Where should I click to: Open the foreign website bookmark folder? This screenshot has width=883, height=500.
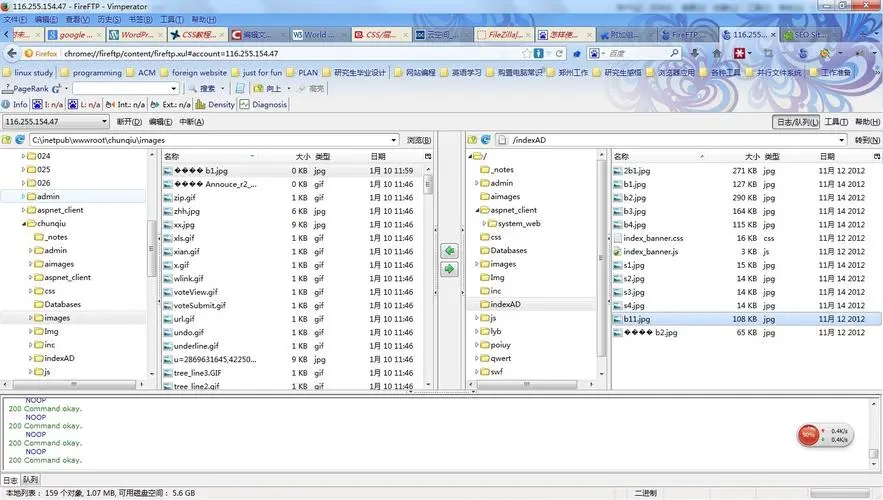[193, 73]
